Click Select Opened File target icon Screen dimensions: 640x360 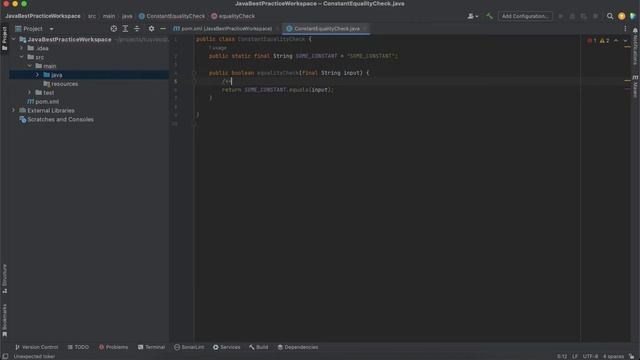[x=113, y=29]
